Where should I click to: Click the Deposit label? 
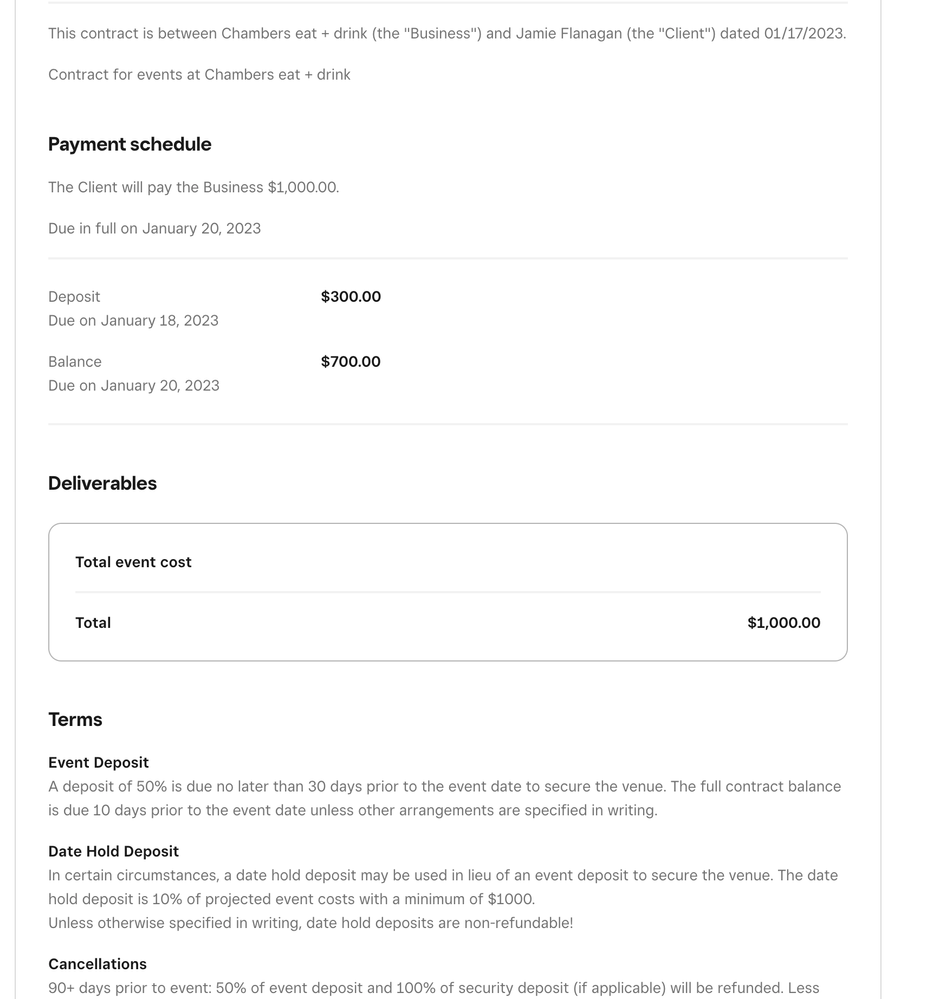[74, 297]
